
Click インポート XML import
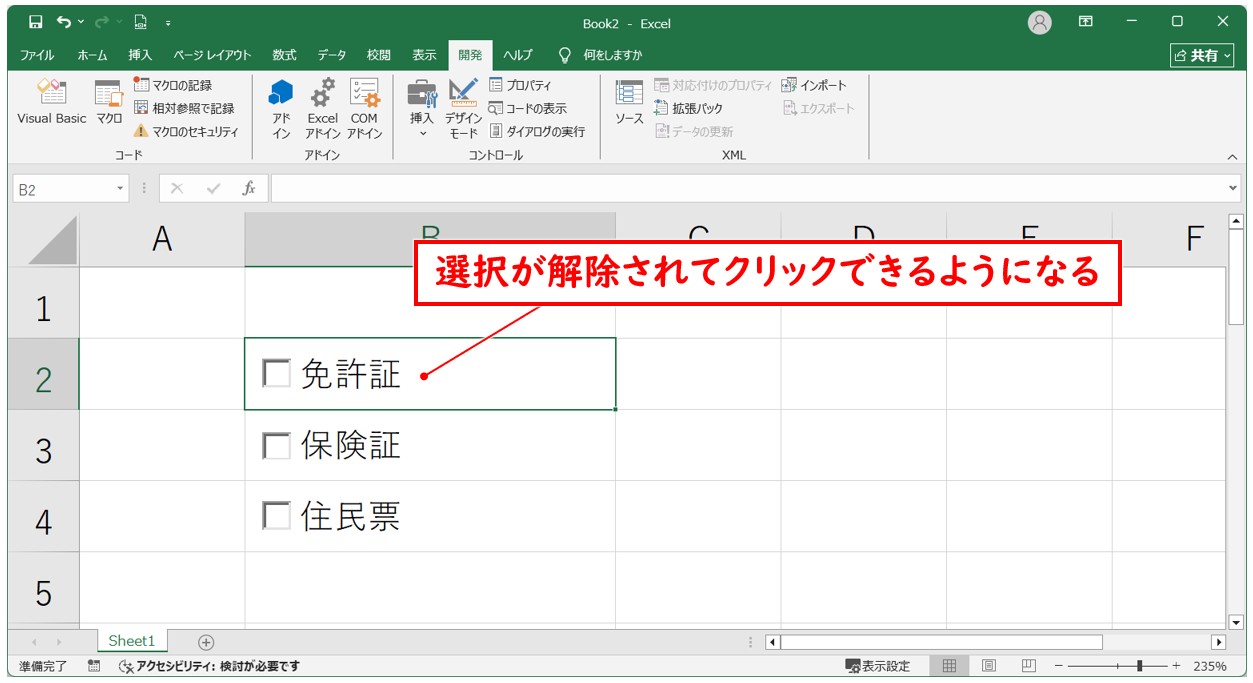coord(814,86)
